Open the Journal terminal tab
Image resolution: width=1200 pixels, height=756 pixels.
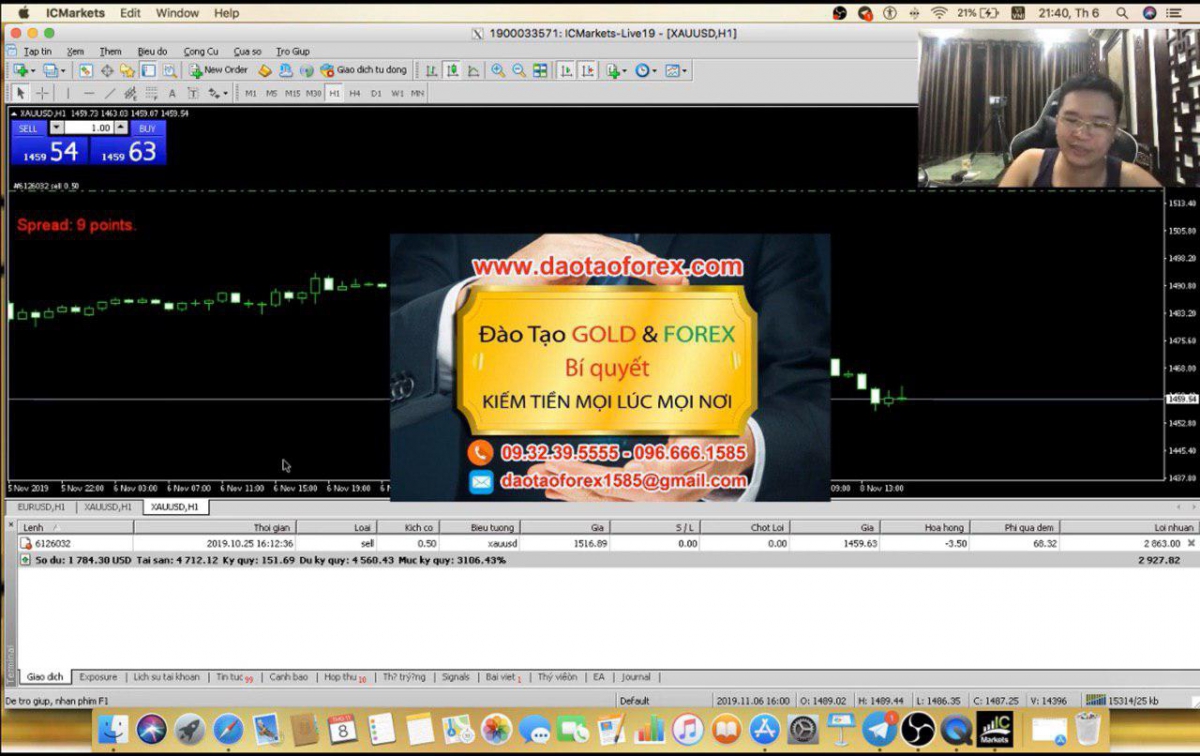coord(636,677)
